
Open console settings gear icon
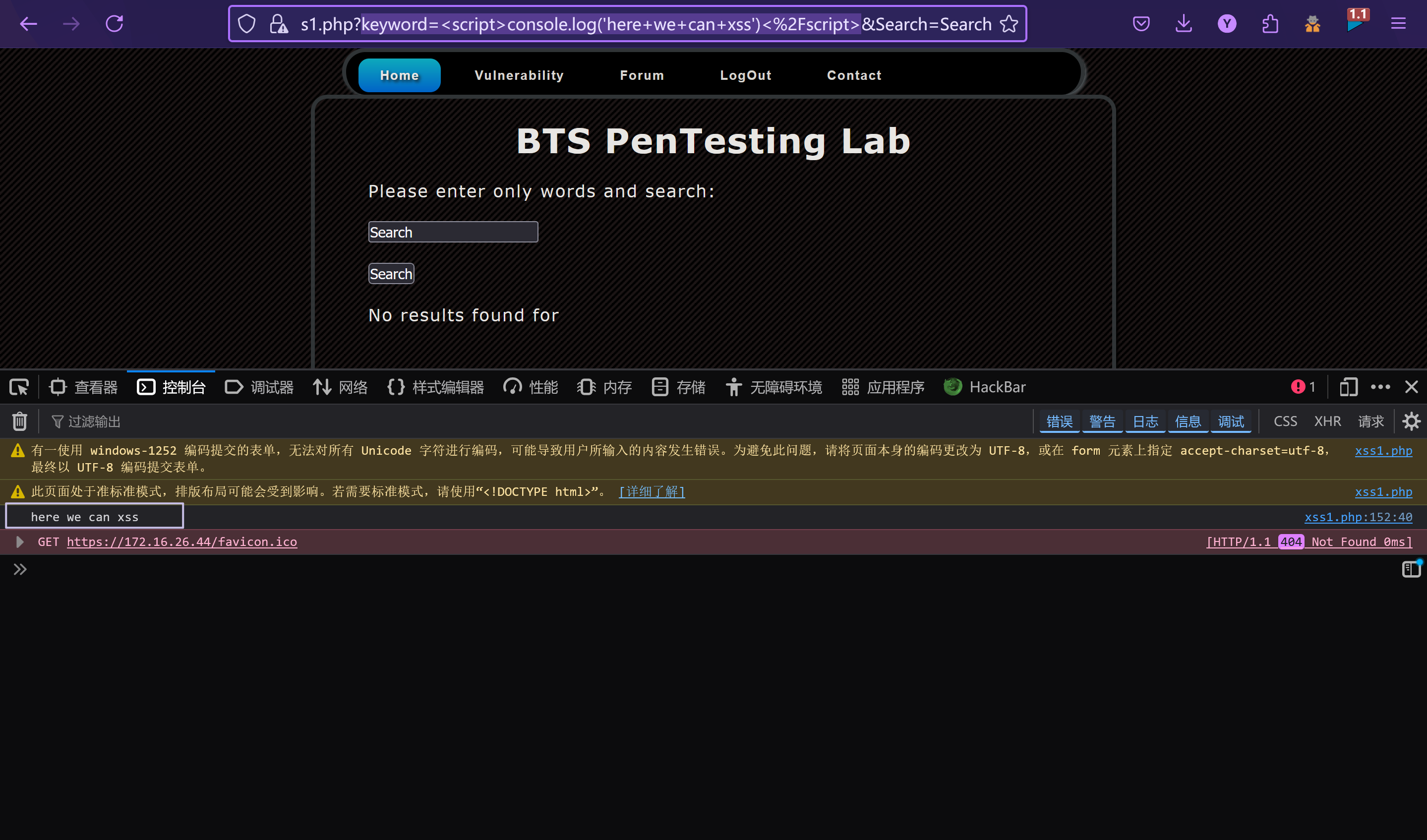tap(1411, 421)
